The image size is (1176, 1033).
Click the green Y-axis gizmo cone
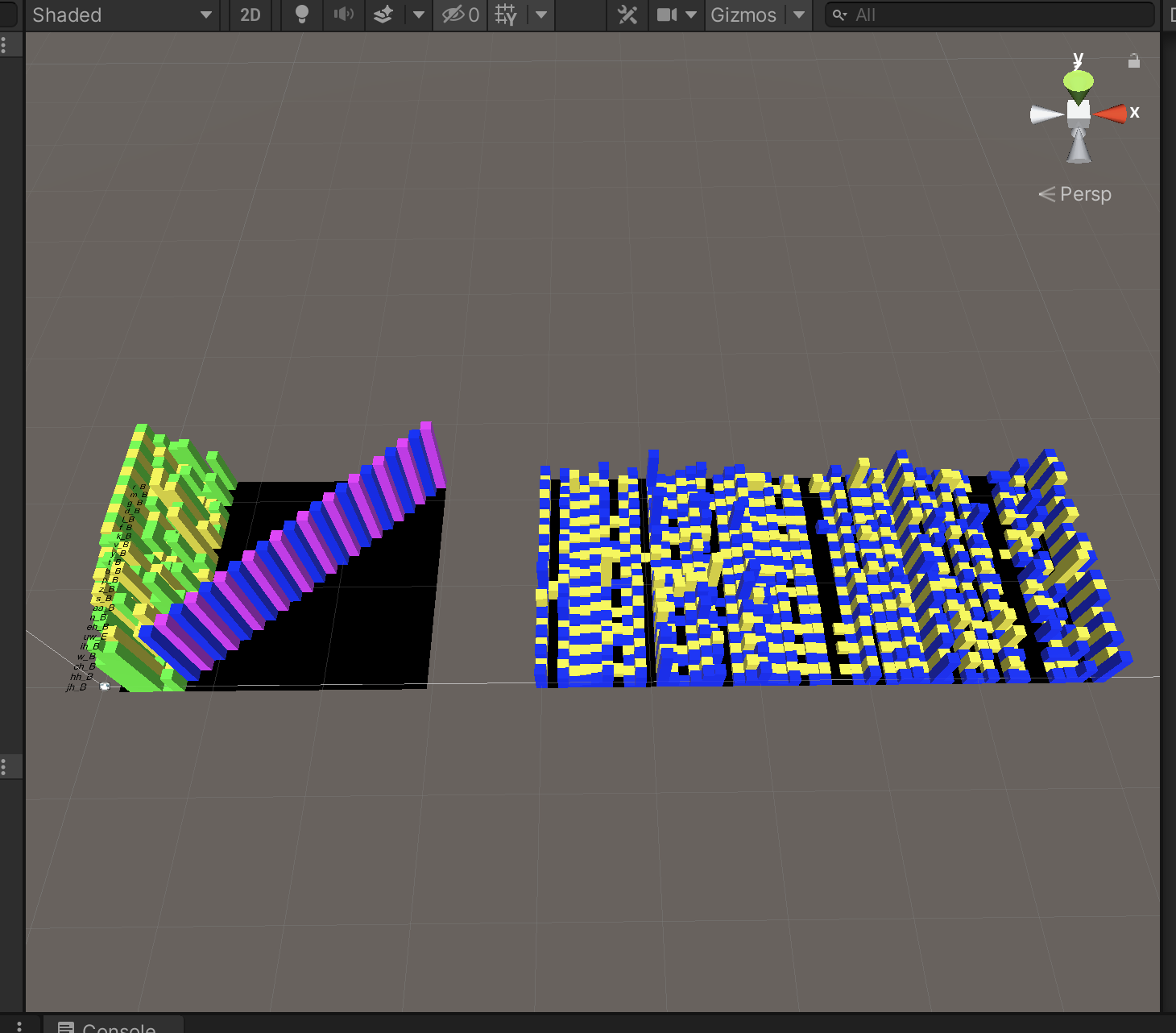point(1078,82)
